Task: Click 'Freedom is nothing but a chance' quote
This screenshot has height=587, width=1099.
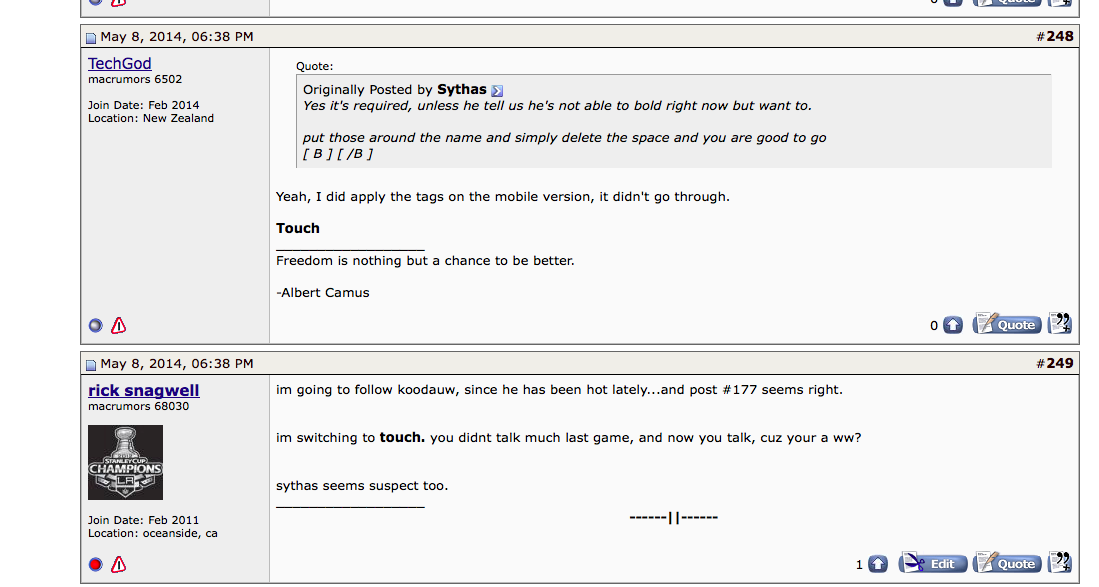Action: 425,261
